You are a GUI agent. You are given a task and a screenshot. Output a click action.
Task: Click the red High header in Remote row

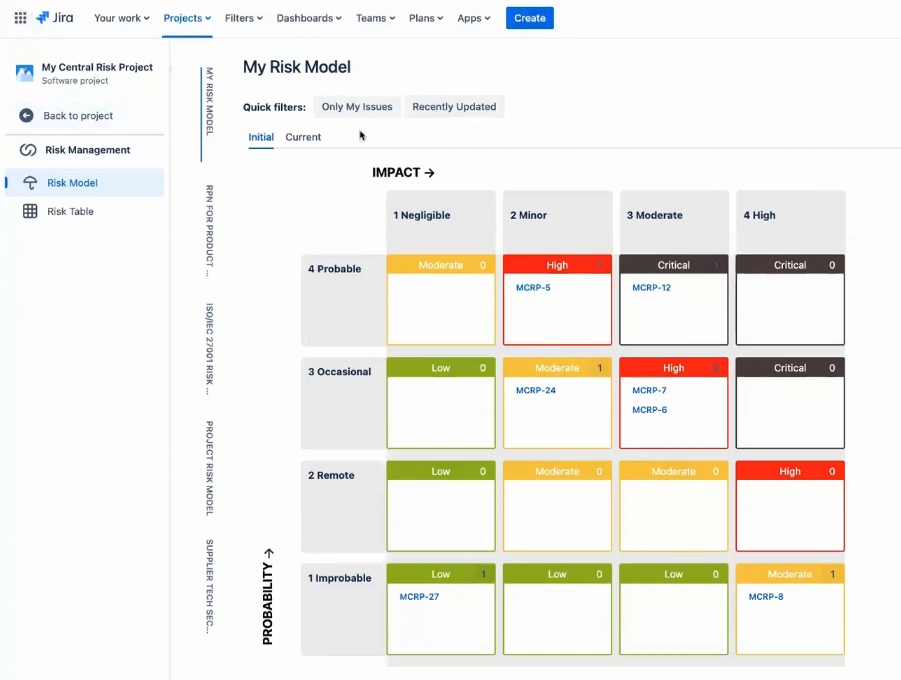[789, 470]
